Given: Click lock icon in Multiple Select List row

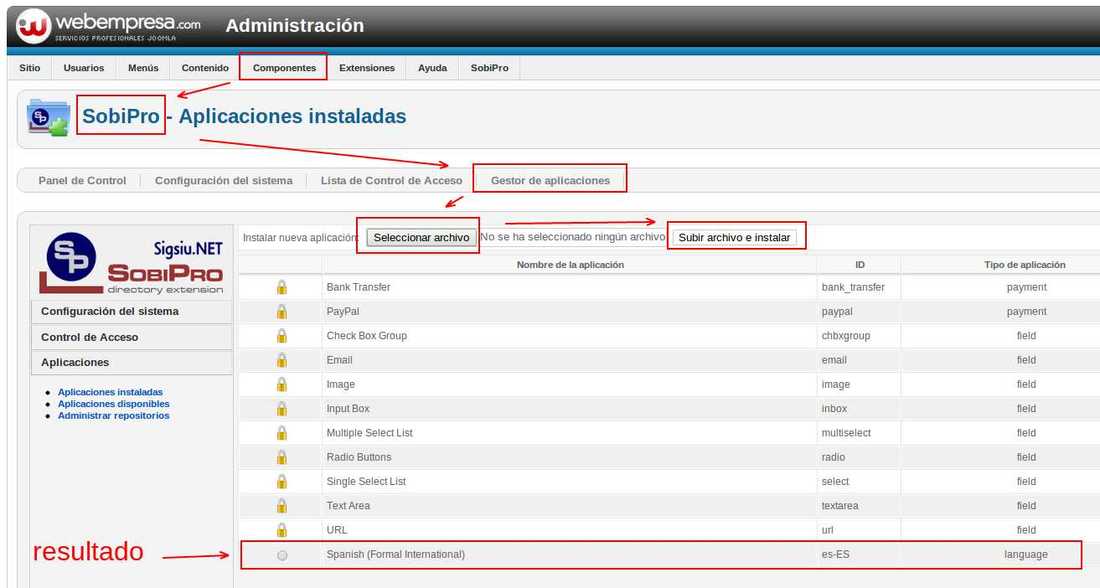Looking at the screenshot, I should tap(281, 433).
